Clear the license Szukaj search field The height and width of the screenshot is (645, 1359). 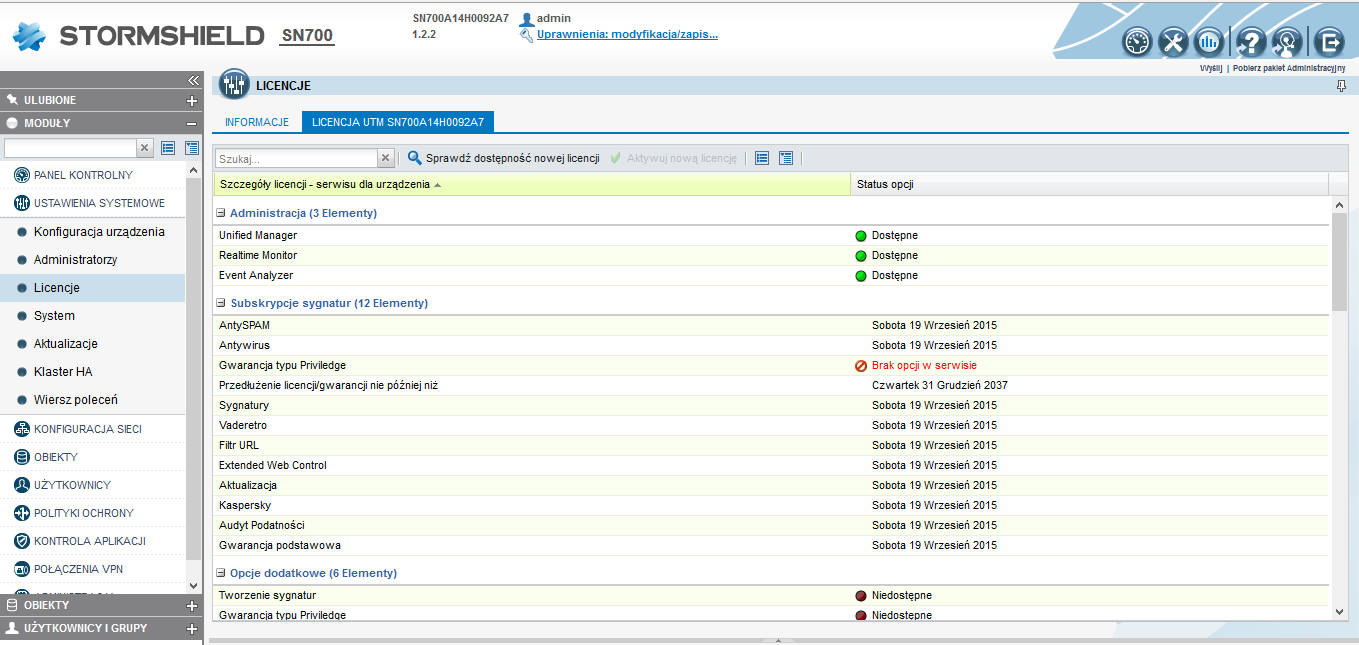[386, 158]
